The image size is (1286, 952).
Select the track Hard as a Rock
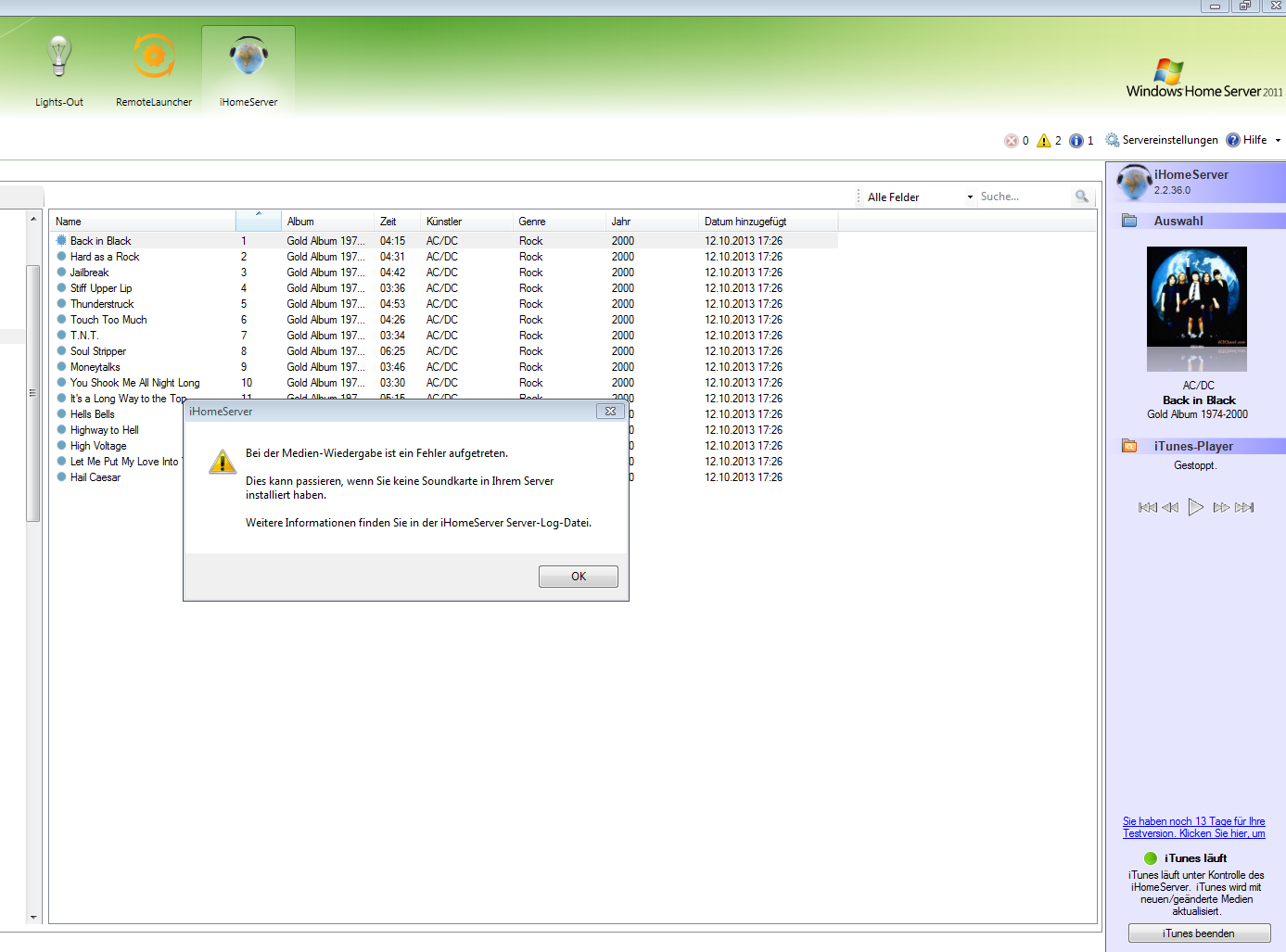coord(105,257)
